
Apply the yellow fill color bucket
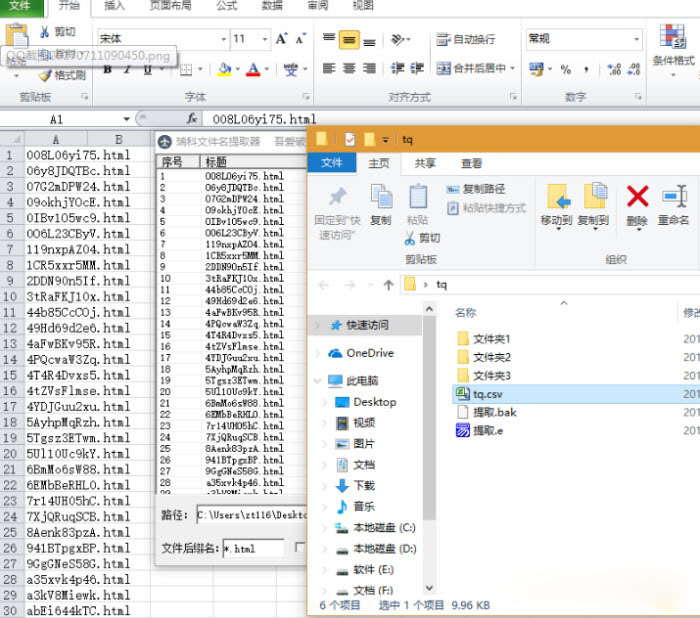224,69
